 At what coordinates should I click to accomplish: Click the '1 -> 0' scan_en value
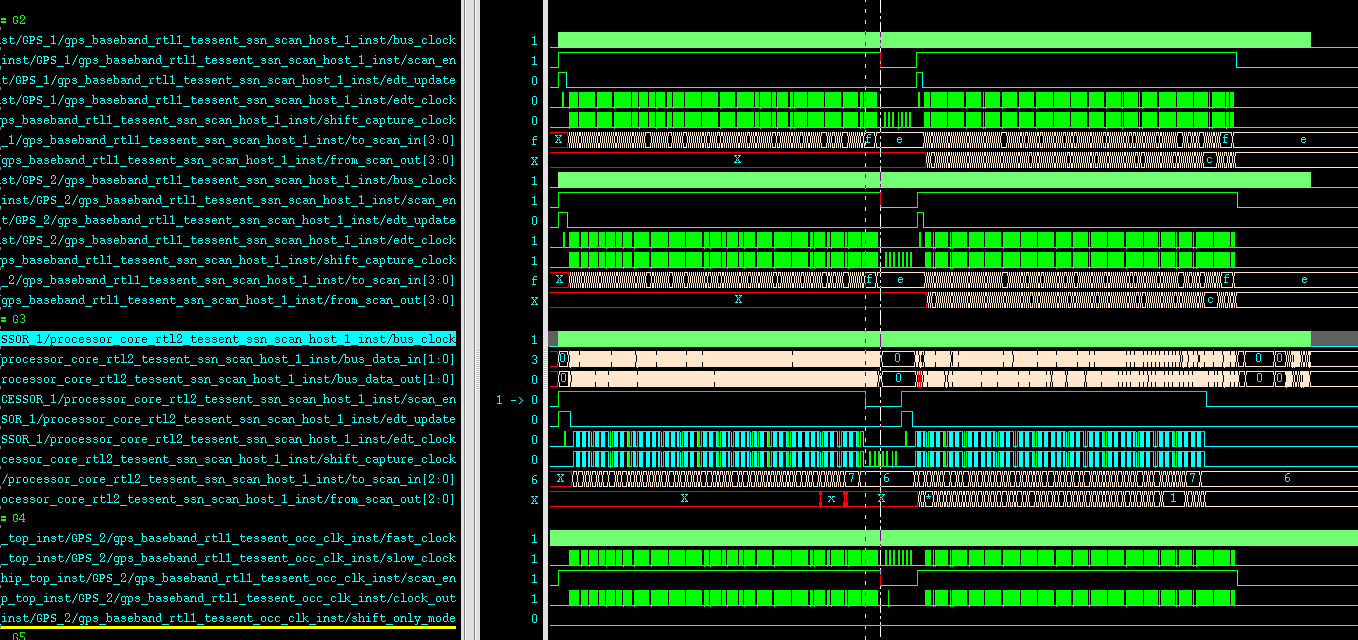[516, 399]
